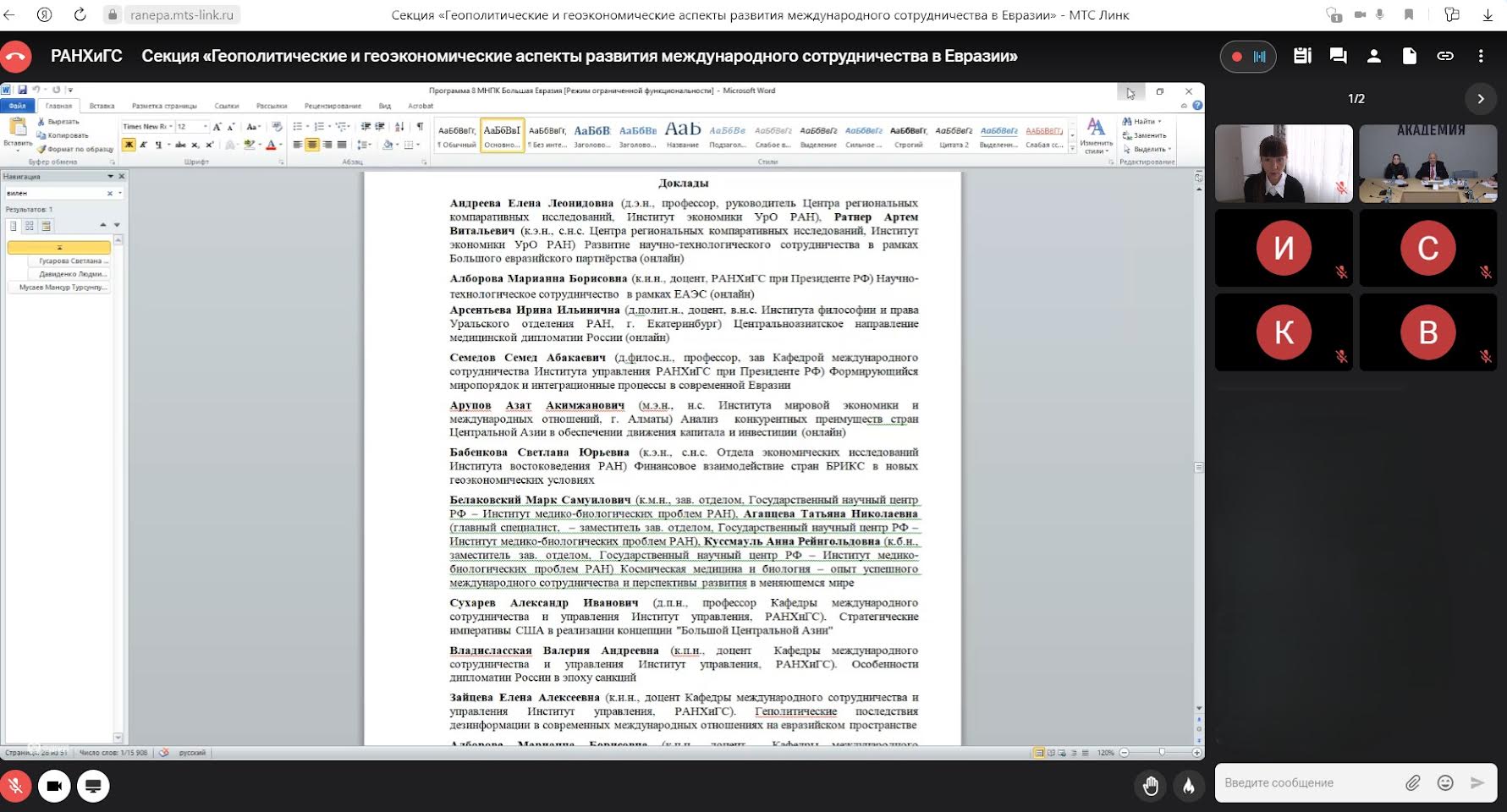
Task: Attach a file to the chat message
Action: (1412, 782)
